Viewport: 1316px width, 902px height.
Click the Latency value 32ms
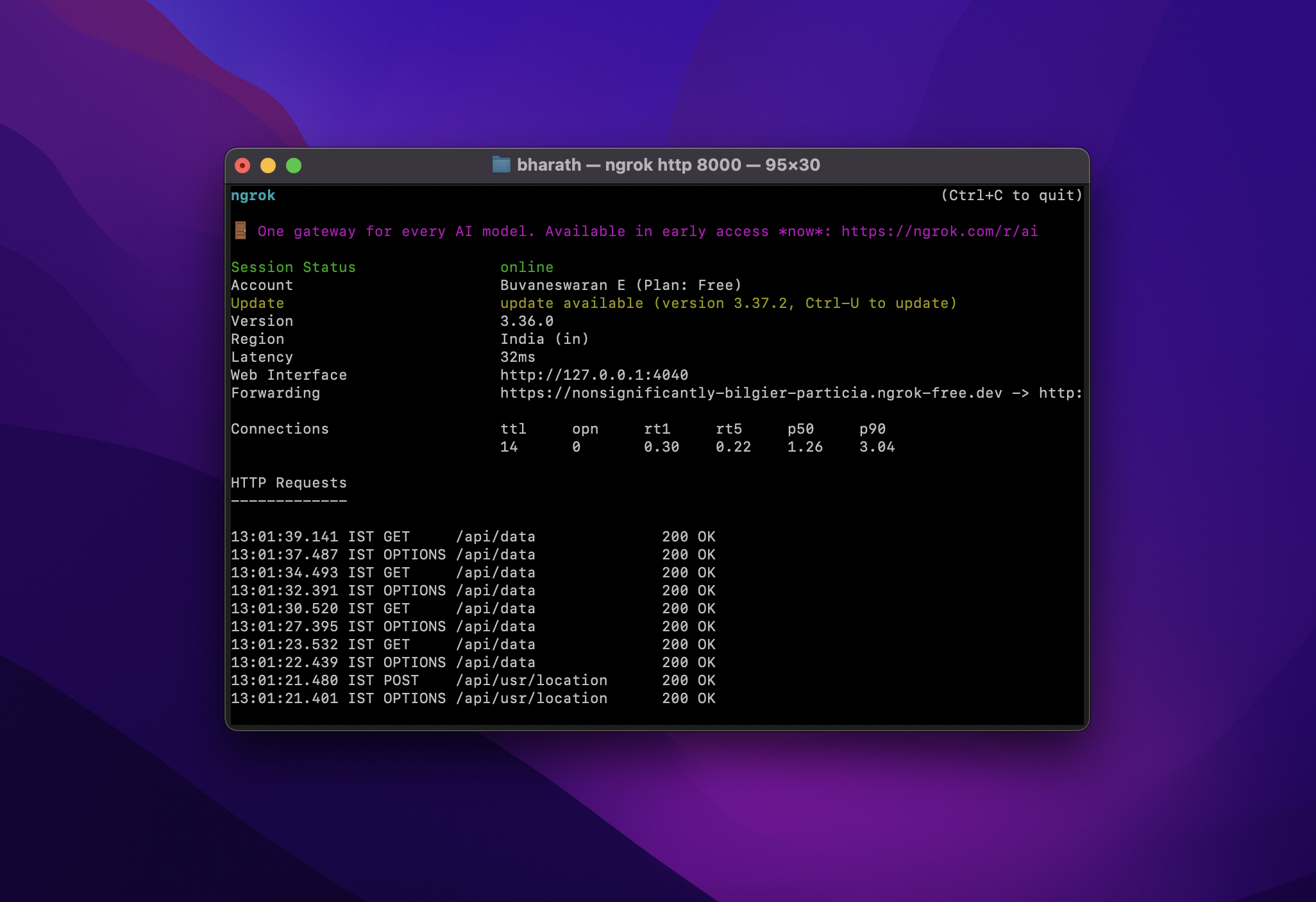pos(518,357)
